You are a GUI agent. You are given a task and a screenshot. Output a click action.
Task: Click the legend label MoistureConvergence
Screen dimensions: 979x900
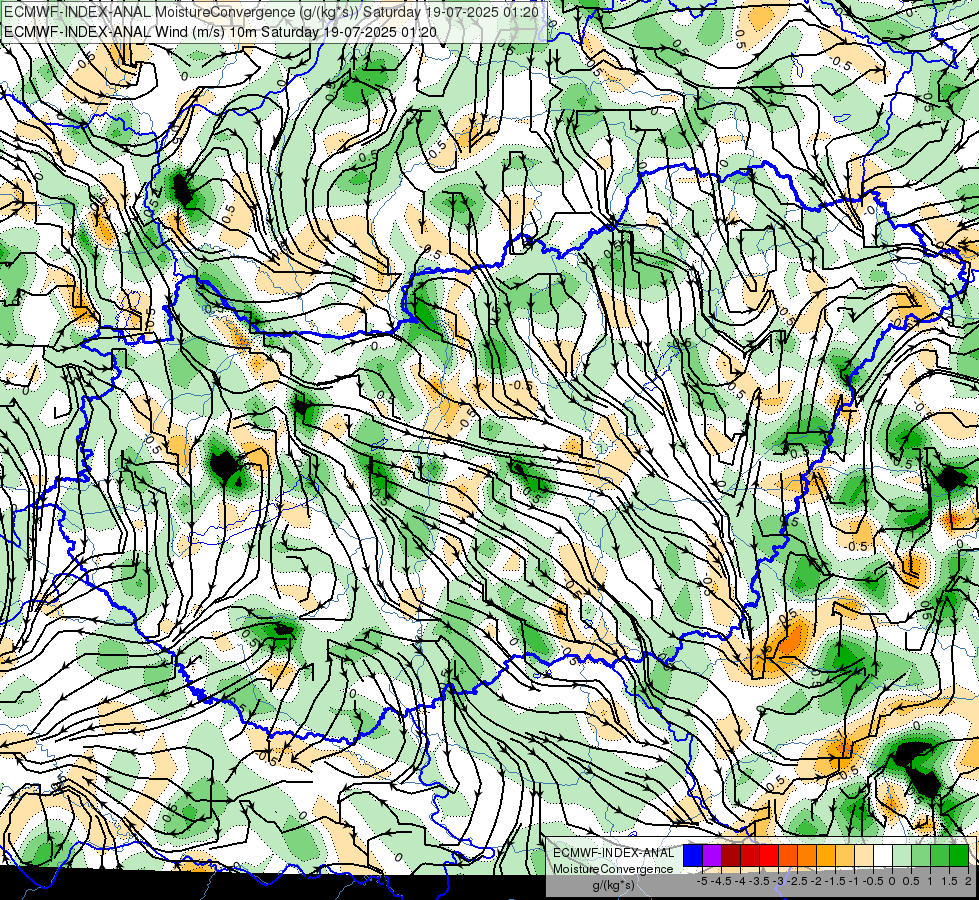[613, 869]
